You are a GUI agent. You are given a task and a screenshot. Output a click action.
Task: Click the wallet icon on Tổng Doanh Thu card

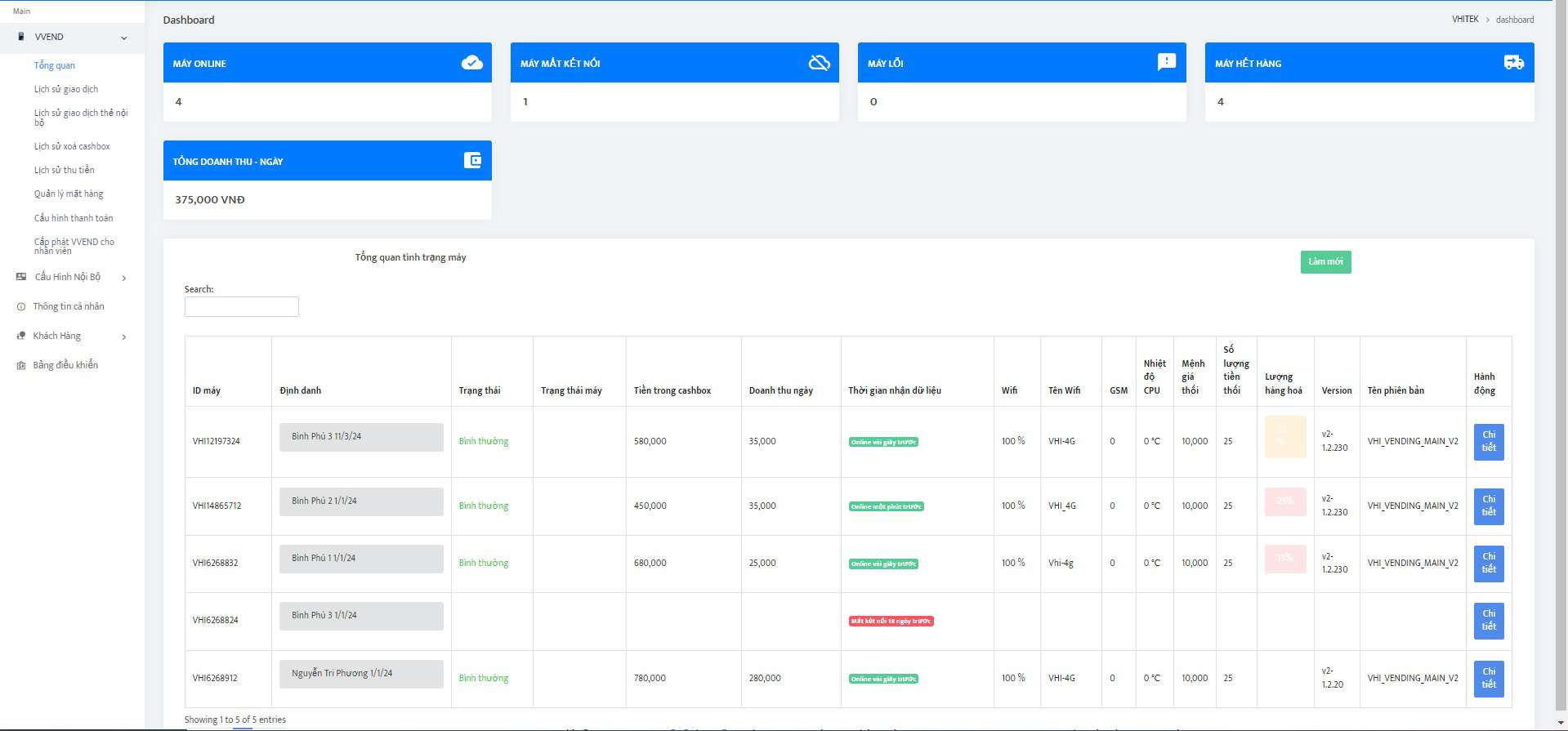coord(472,161)
